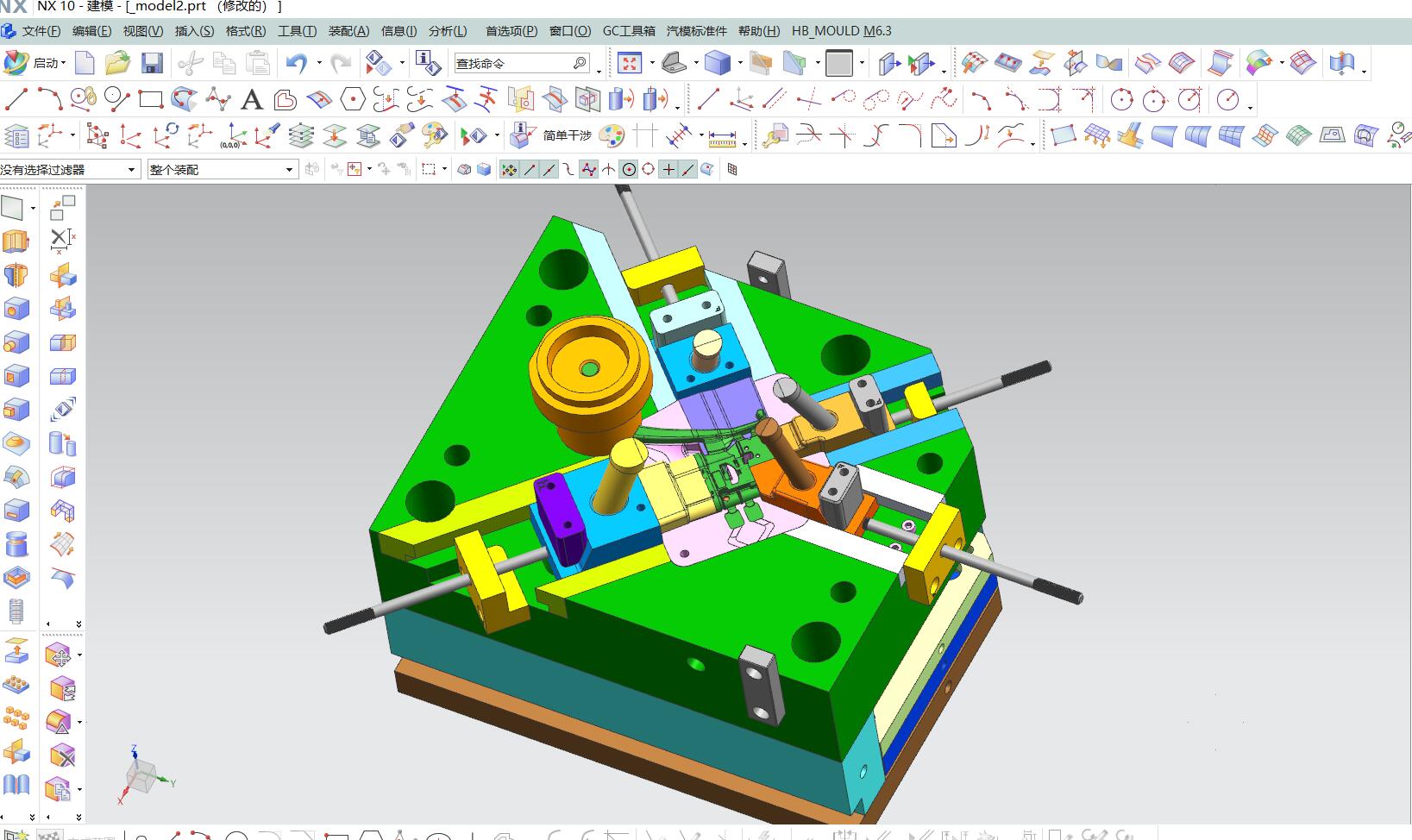Select the Line curve tool

point(16,99)
